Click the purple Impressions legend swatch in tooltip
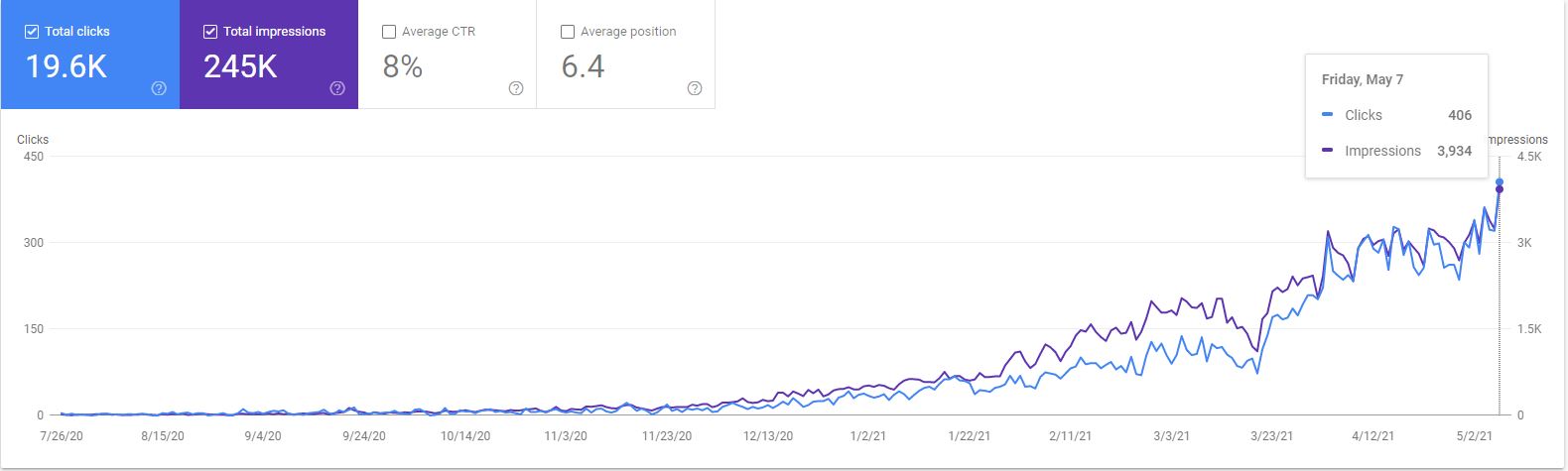 point(1328,151)
